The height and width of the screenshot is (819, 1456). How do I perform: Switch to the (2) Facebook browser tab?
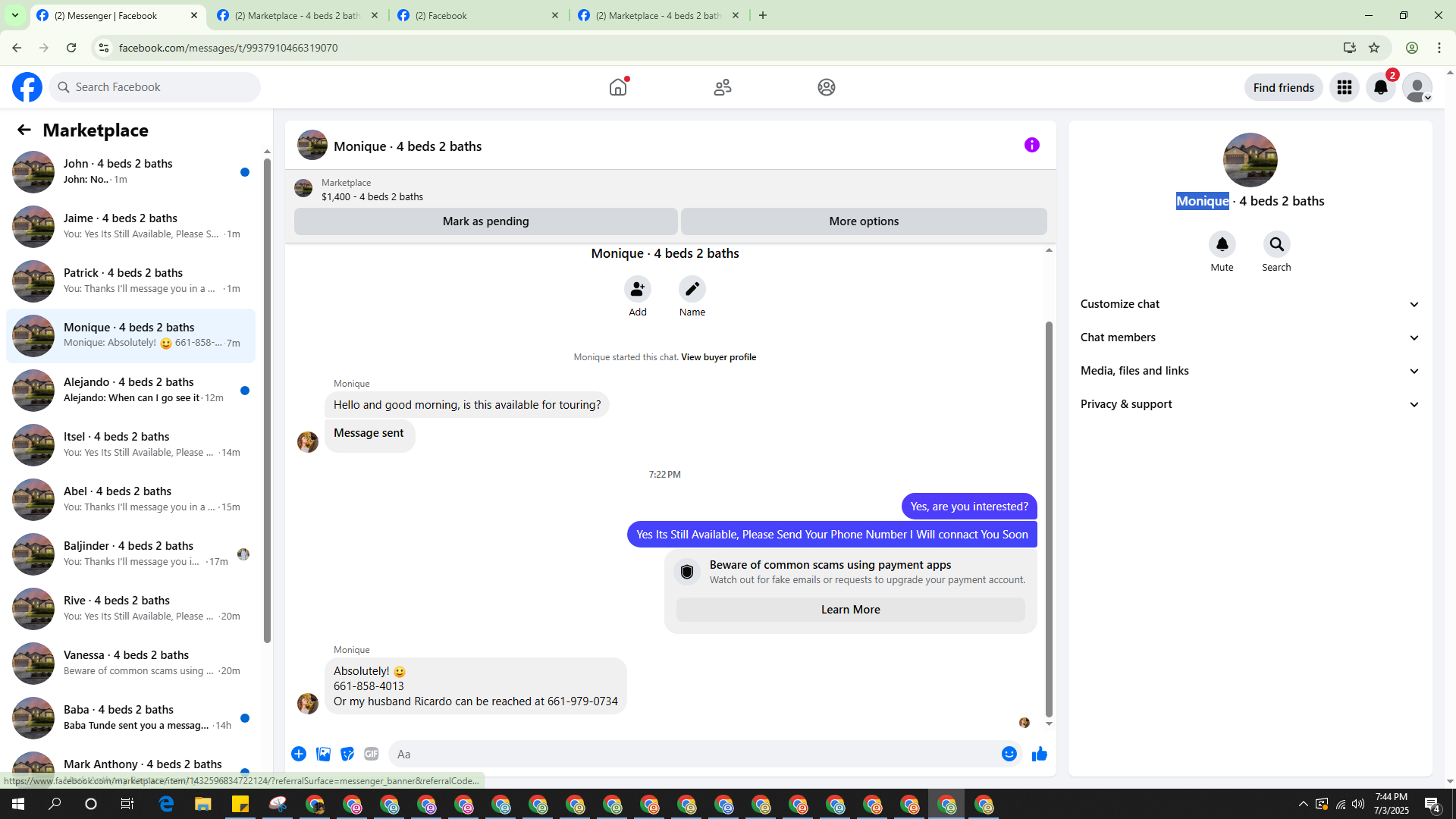tap(478, 15)
